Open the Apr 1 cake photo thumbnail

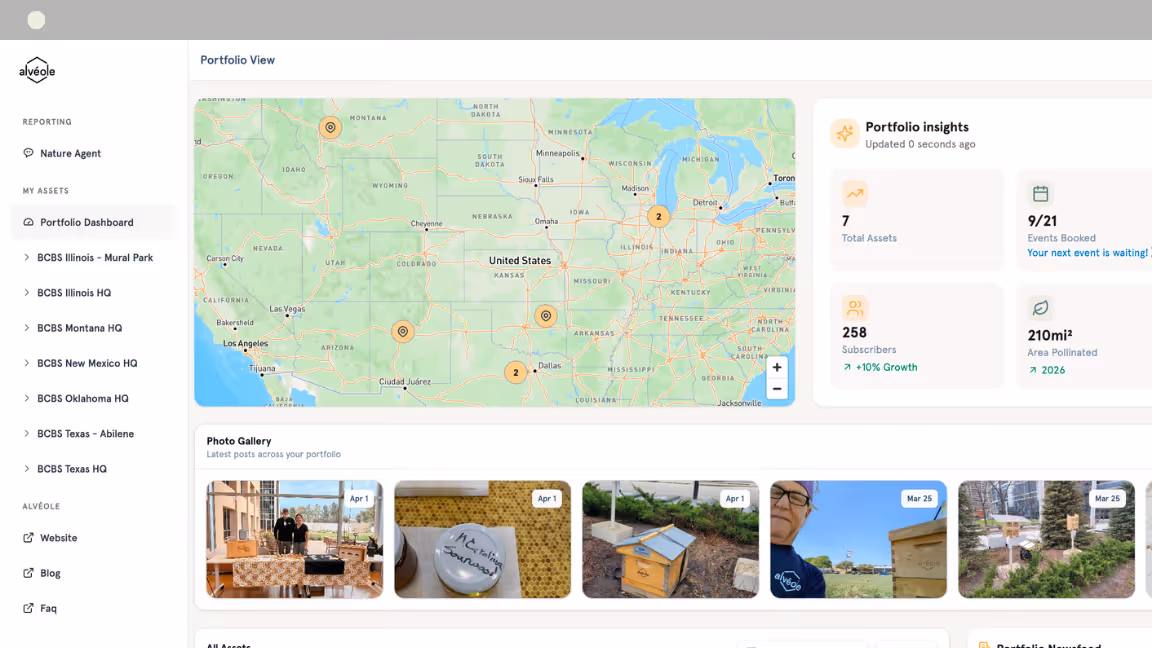pyautogui.click(x=483, y=539)
